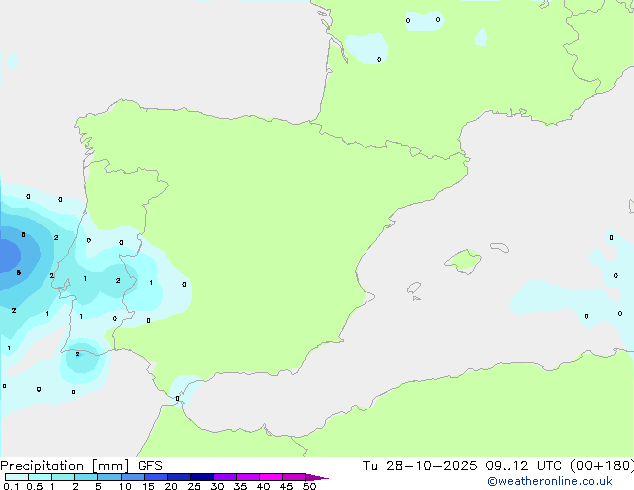Click the 0.5–1 mm legend color swatch

pos(40,477)
